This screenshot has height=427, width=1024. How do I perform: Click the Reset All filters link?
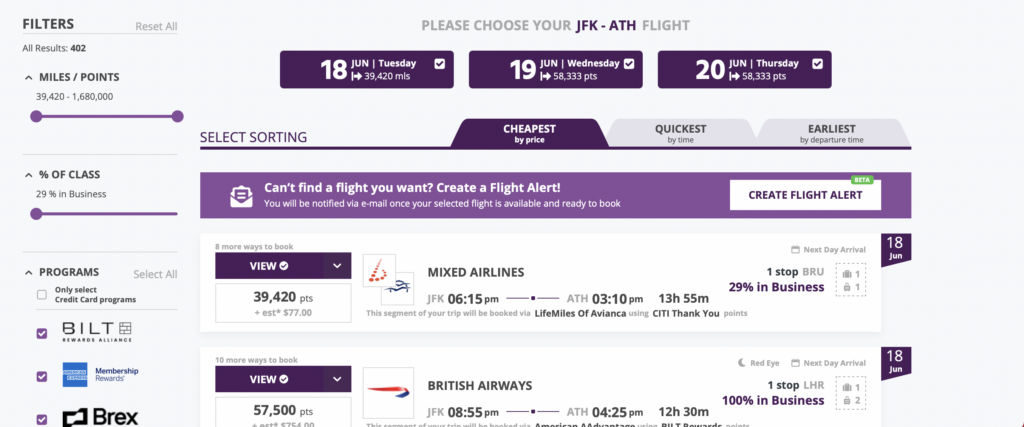tap(156, 27)
